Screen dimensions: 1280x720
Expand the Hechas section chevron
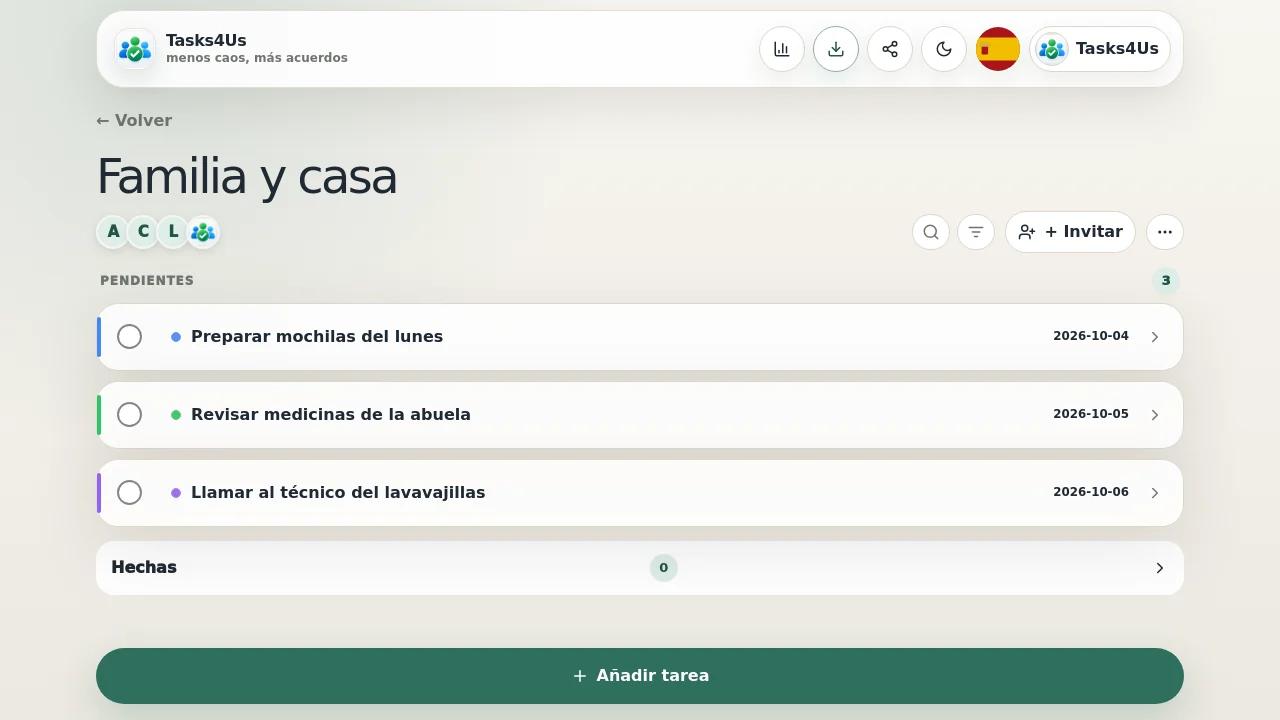1160,568
